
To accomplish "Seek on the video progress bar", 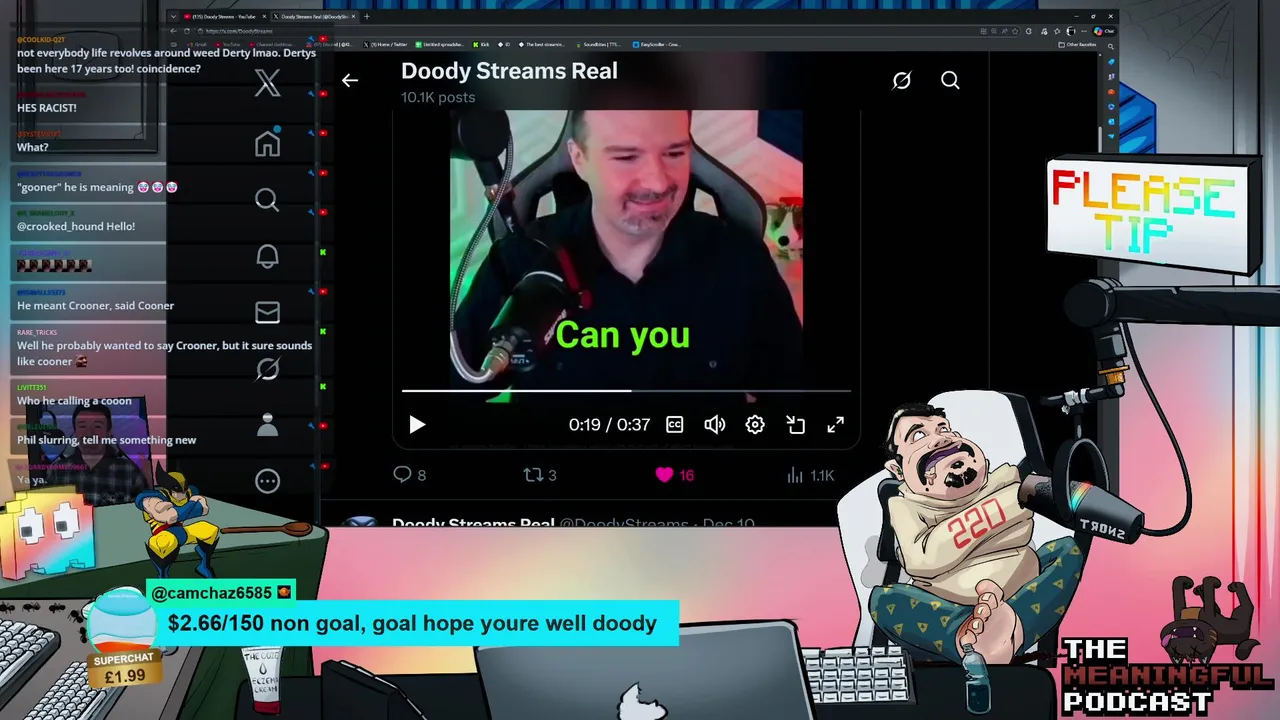I will pyautogui.click(x=626, y=391).
